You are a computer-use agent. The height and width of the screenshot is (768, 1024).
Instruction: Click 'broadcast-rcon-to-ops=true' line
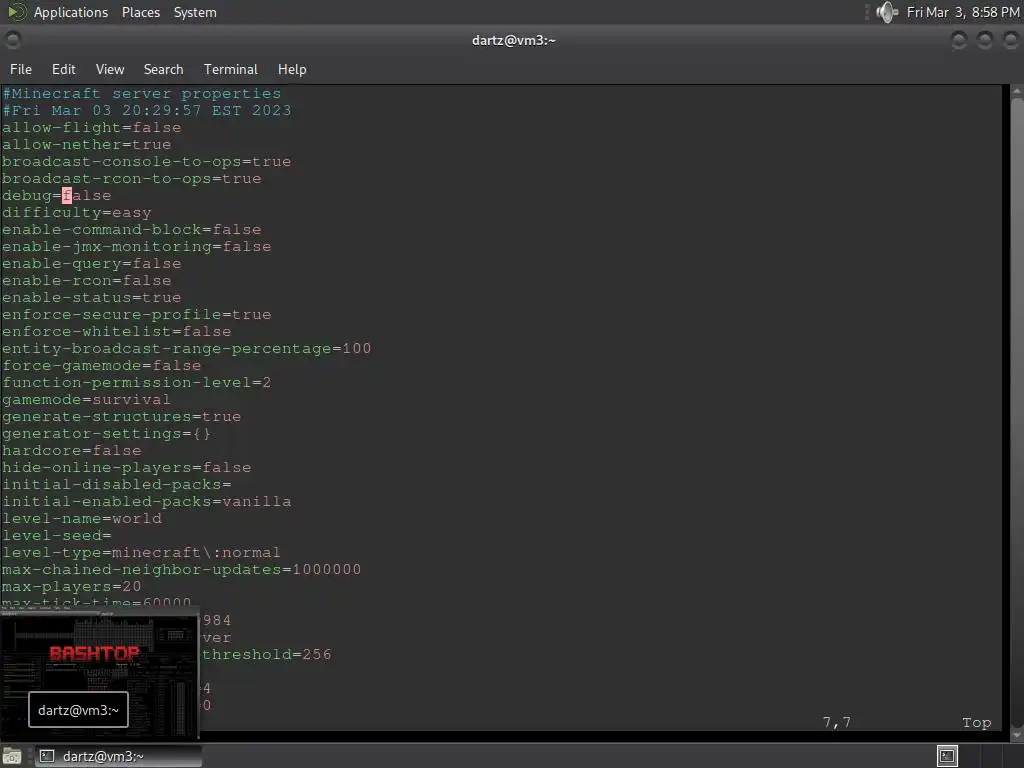pos(131,178)
